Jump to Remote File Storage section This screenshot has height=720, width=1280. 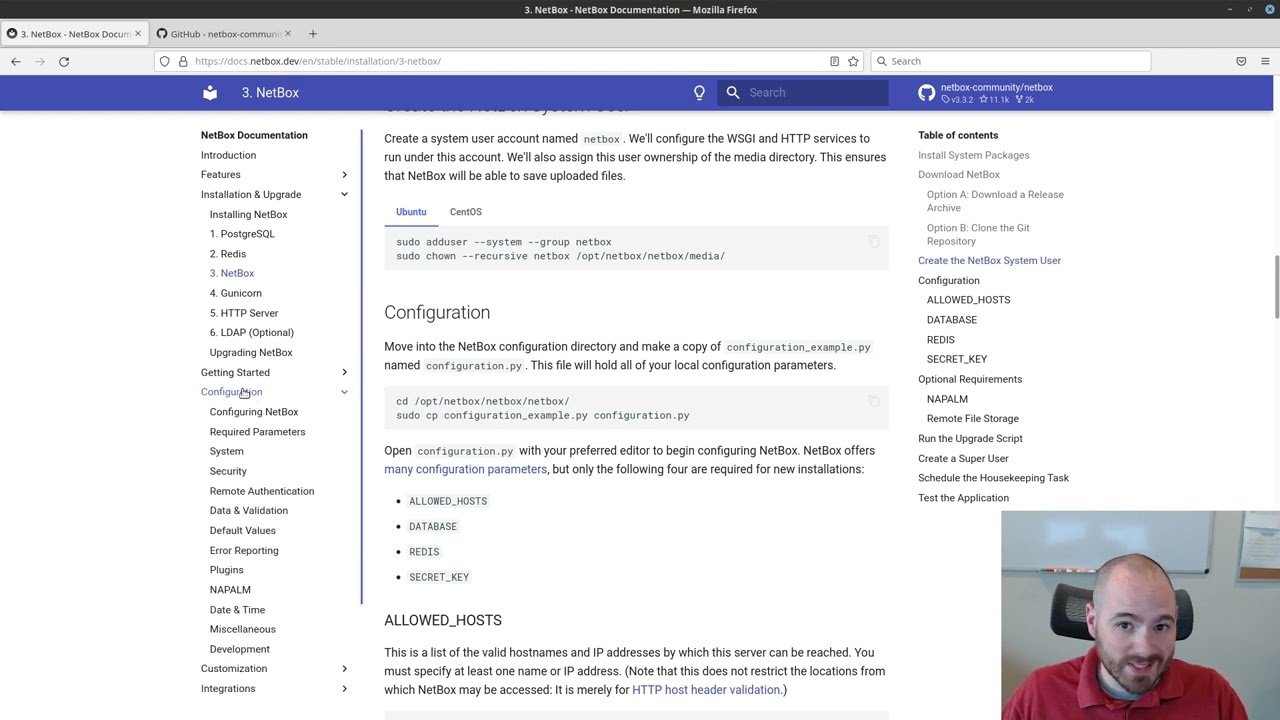pos(973,419)
